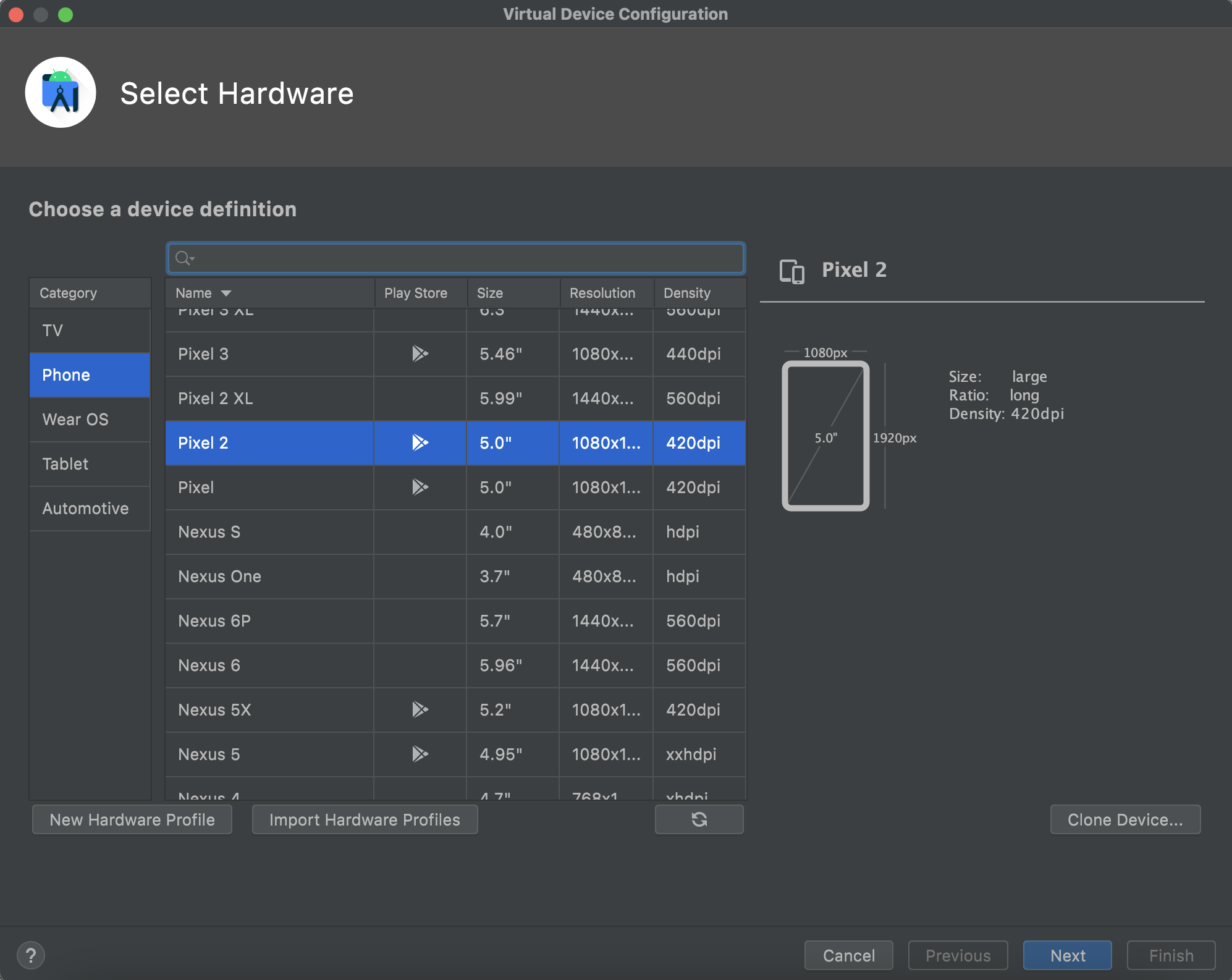Select the Nexus 5X device name
1232x980 pixels.
tap(214, 709)
